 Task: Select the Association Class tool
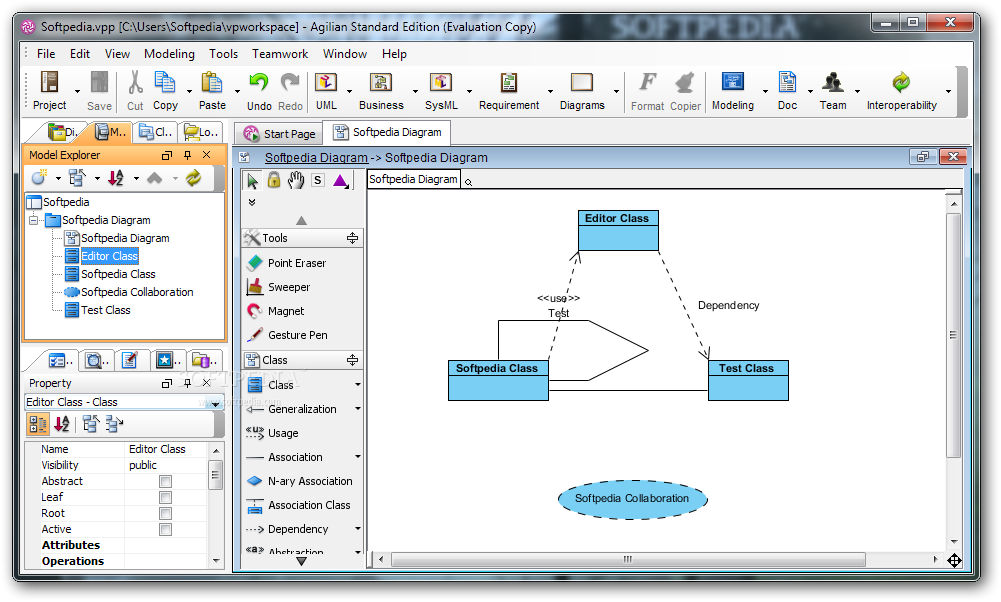(x=301, y=505)
